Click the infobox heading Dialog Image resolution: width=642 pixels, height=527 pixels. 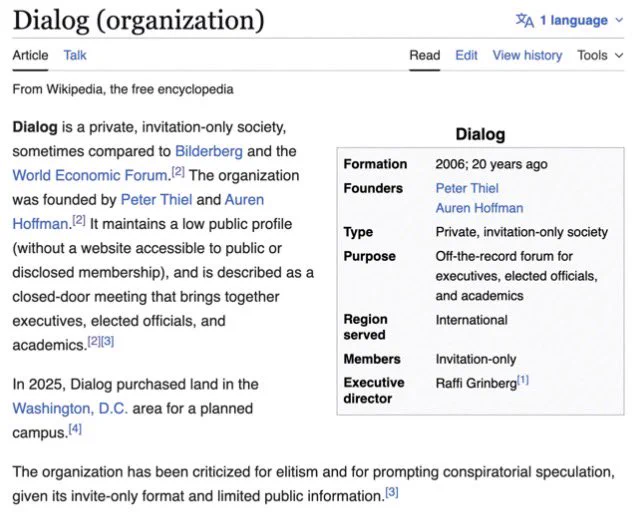click(480, 134)
